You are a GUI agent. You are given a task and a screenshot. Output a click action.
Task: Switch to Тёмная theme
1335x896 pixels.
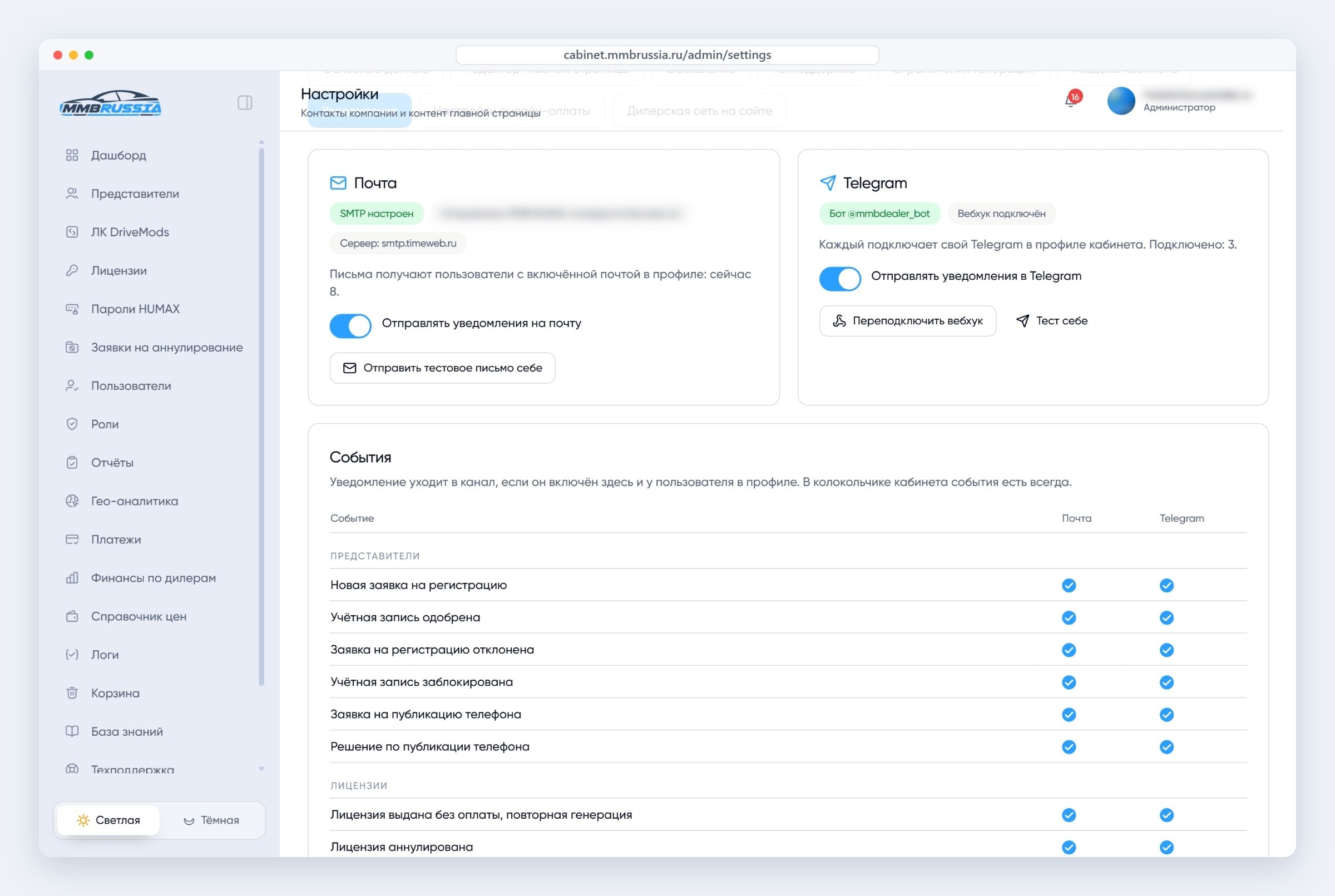[211, 820]
